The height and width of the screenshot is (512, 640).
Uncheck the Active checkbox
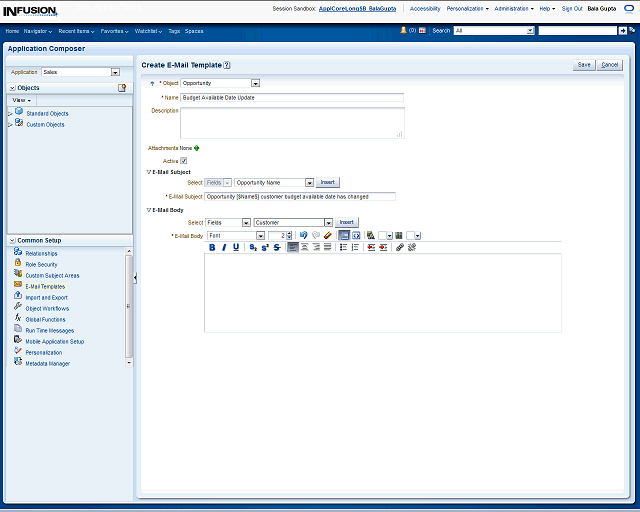pyautogui.click(x=184, y=160)
